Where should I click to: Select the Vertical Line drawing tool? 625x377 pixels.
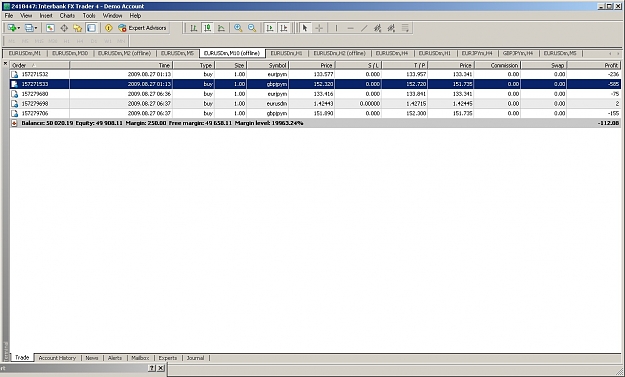pos(336,28)
